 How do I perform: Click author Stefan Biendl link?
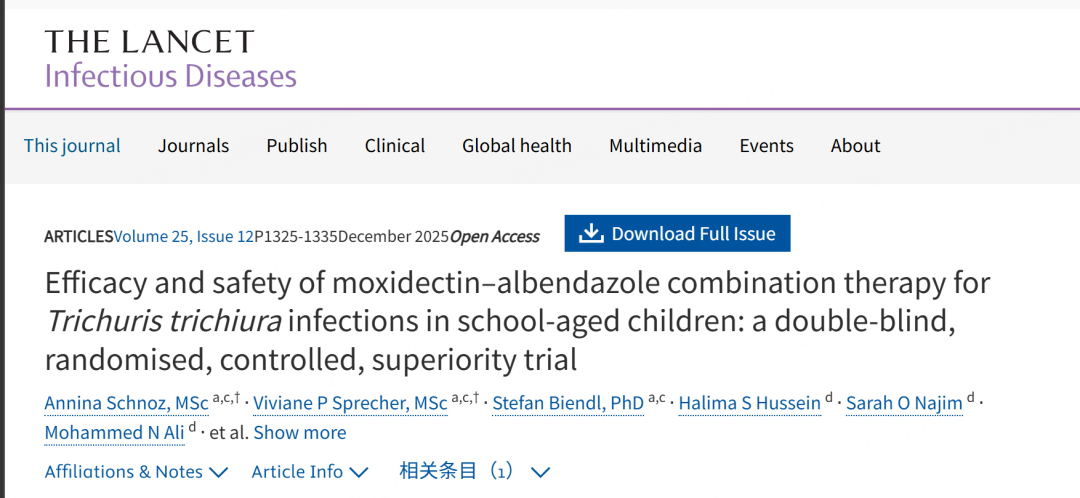point(567,403)
